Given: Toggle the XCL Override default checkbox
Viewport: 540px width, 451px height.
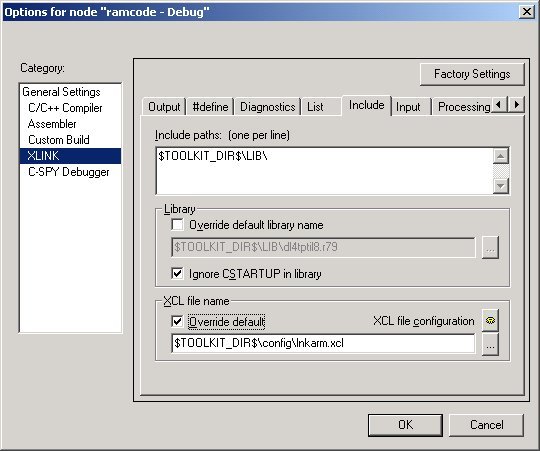Looking at the screenshot, I should coord(177,322).
